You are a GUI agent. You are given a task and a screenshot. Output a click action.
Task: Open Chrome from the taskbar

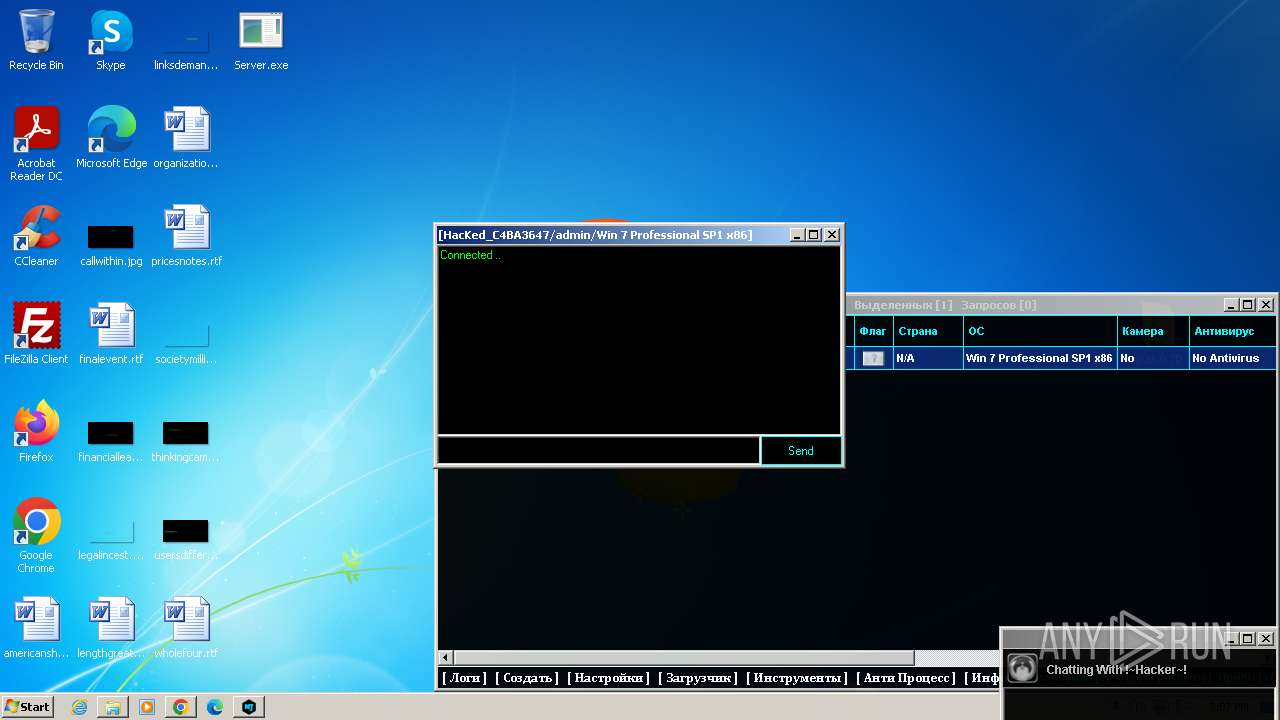181,707
